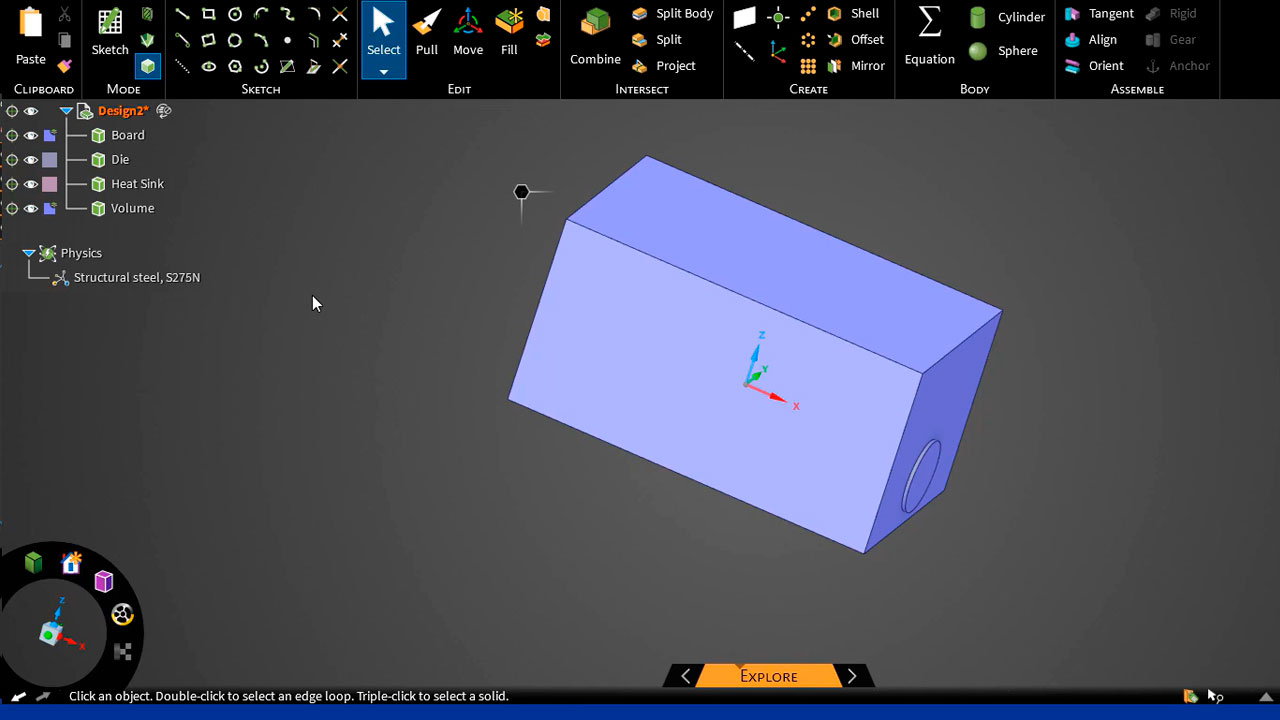The image size is (1280, 720).
Task: Open the Select tool dropdown arrow
Action: pos(383,72)
